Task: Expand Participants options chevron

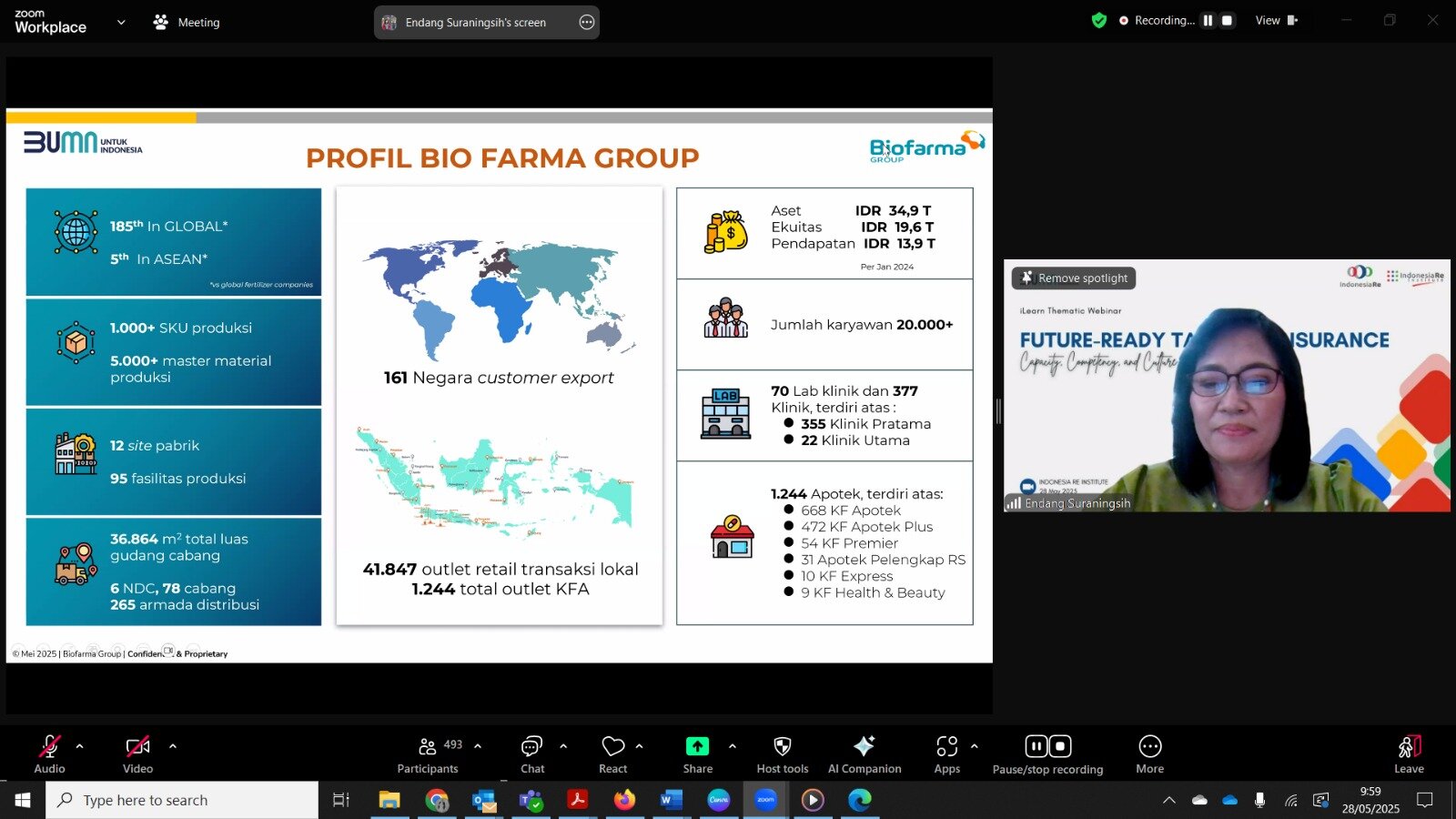Action: 478,746
